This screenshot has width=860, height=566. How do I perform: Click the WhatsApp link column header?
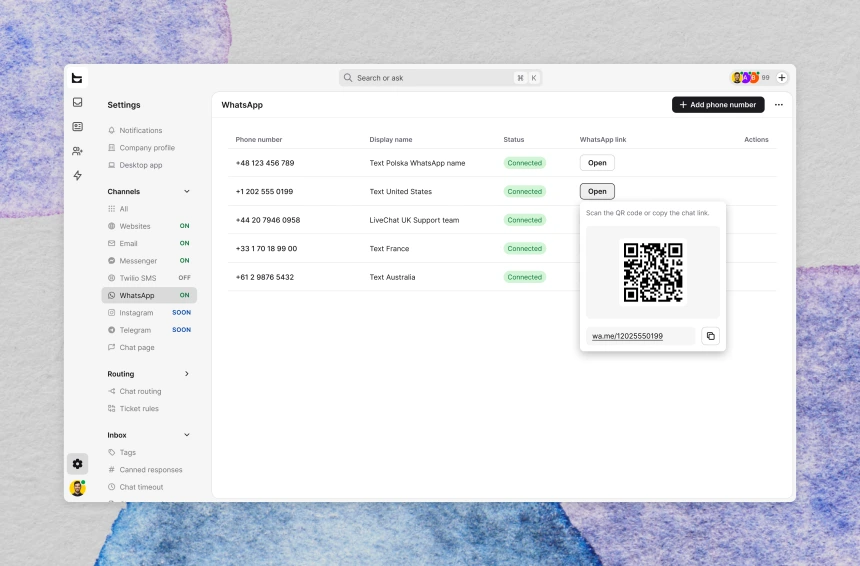point(603,139)
